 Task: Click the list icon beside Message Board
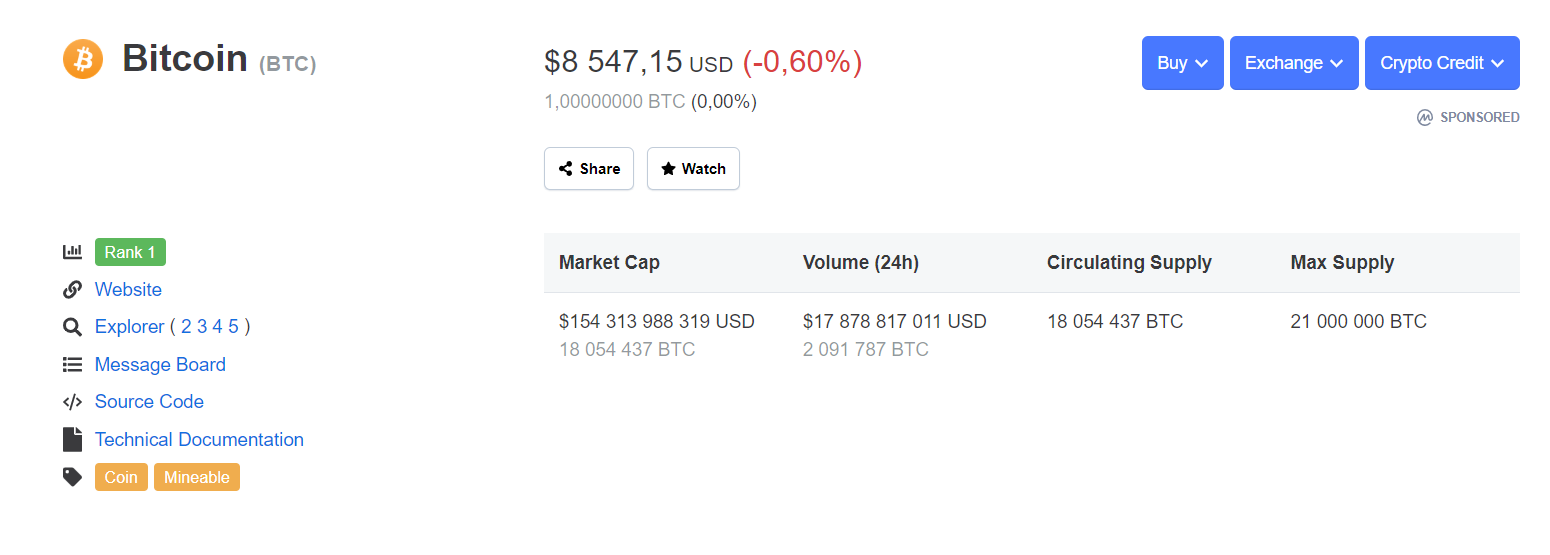tap(72, 365)
